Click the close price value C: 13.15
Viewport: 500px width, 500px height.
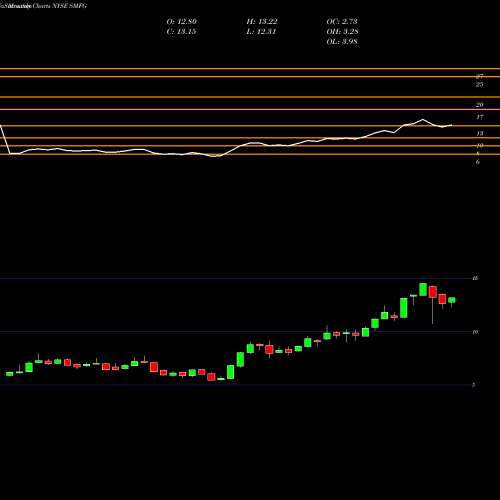(181, 32)
